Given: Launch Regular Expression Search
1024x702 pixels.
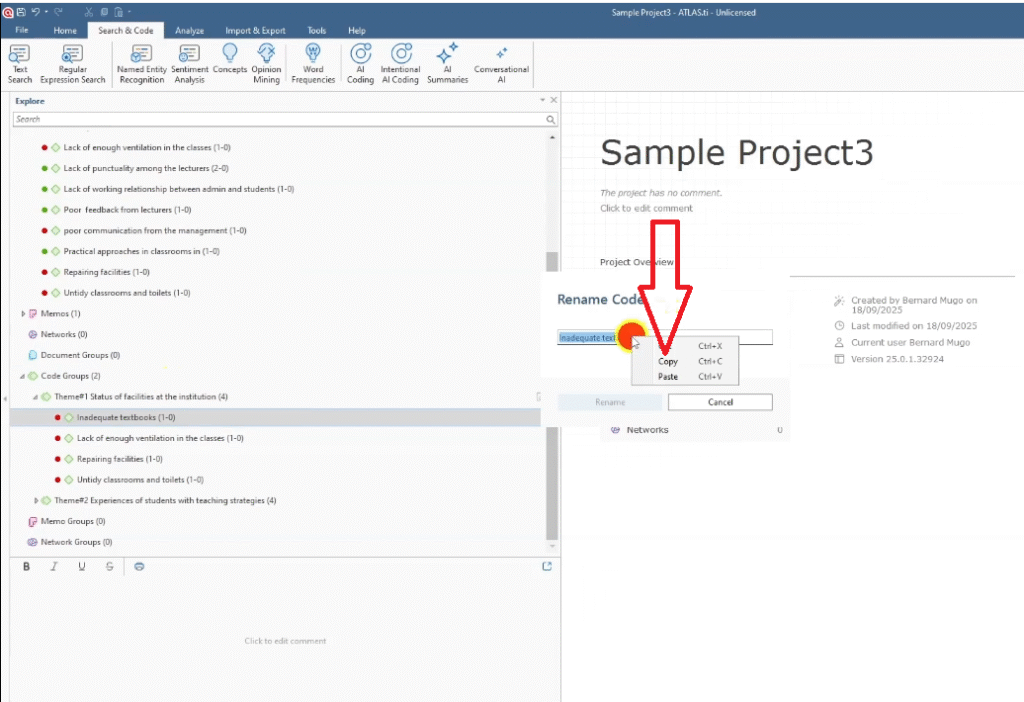Looking at the screenshot, I should 72,63.
